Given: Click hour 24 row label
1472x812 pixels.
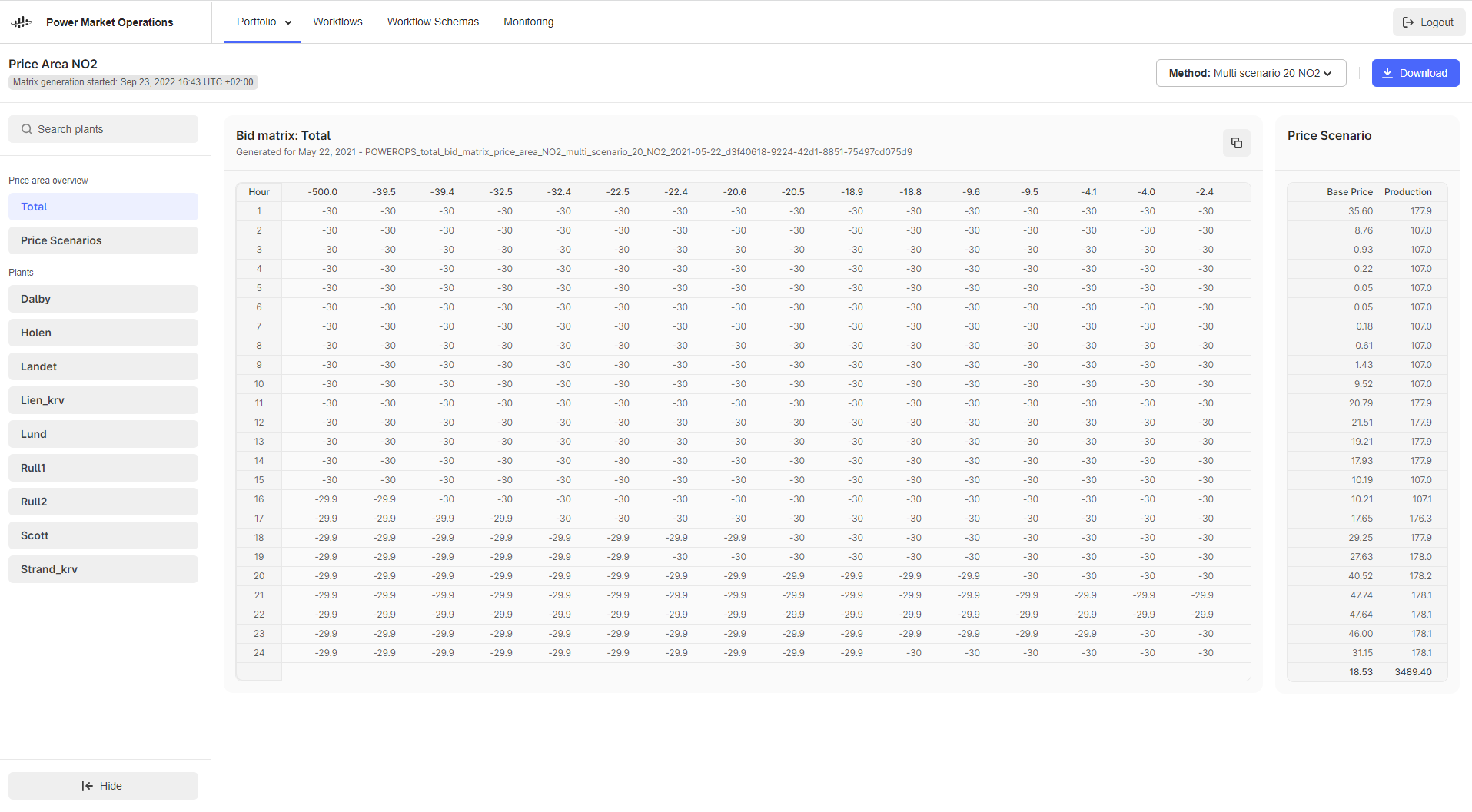Looking at the screenshot, I should [x=259, y=653].
